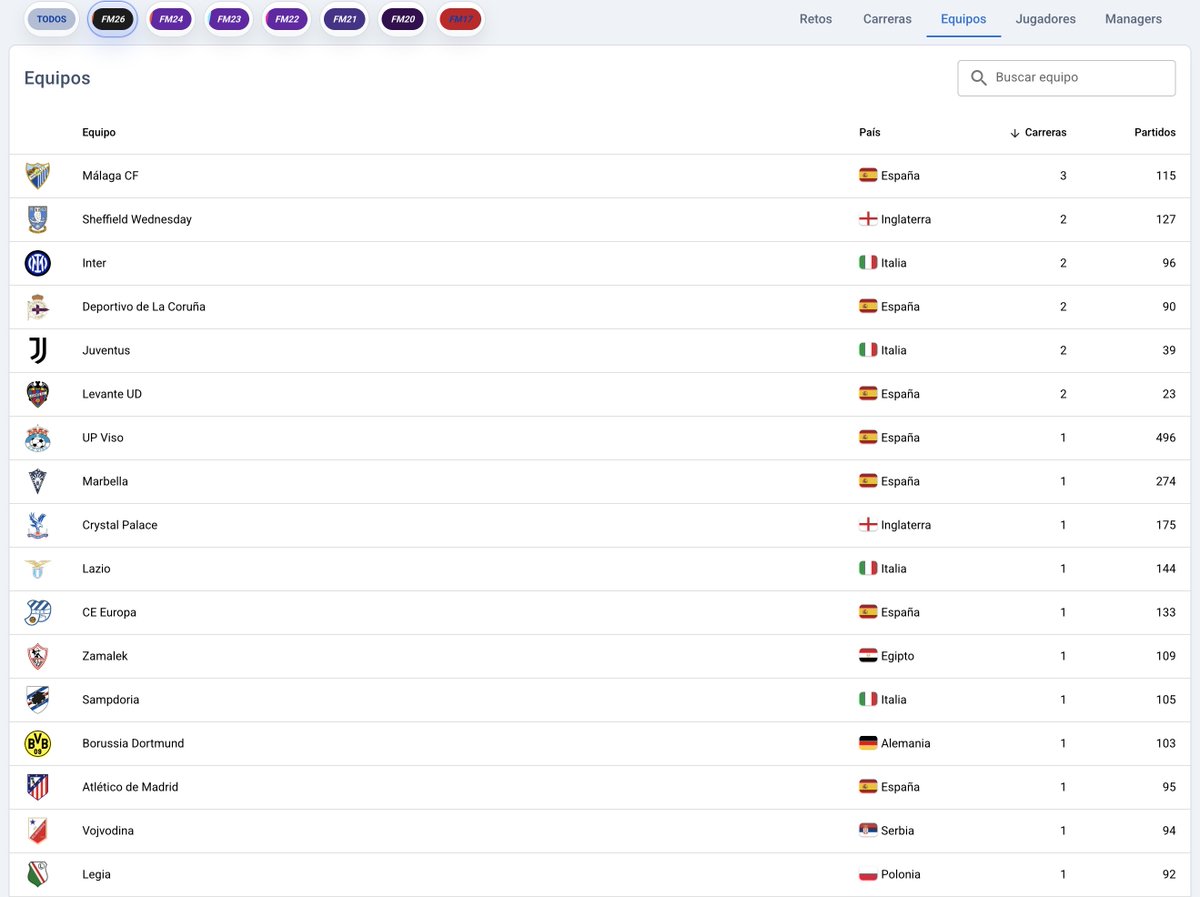This screenshot has width=1200, height=897.
Task: Select the FM17 version filter
Action: pyautogui.click(x=460, y=19)
